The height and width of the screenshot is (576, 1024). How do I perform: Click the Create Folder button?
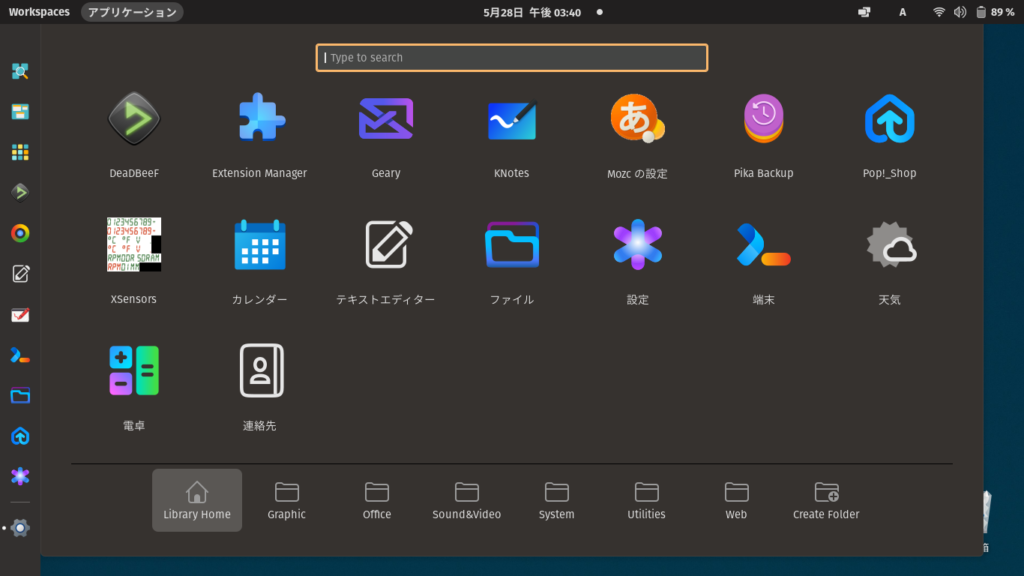pyautogui.click(x=825, y=500)
